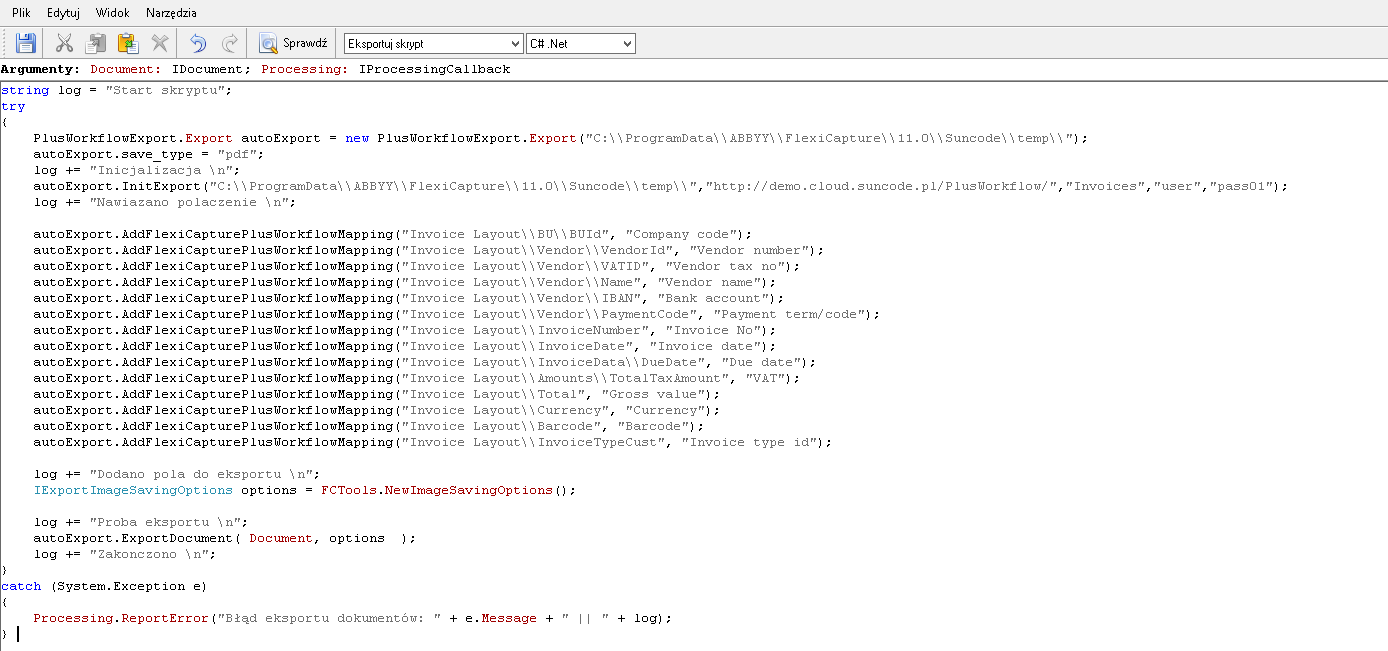Viewport: 1388px width, 651px height.
Task: Open the Narzędzia menu
Action: coord(171,13)
